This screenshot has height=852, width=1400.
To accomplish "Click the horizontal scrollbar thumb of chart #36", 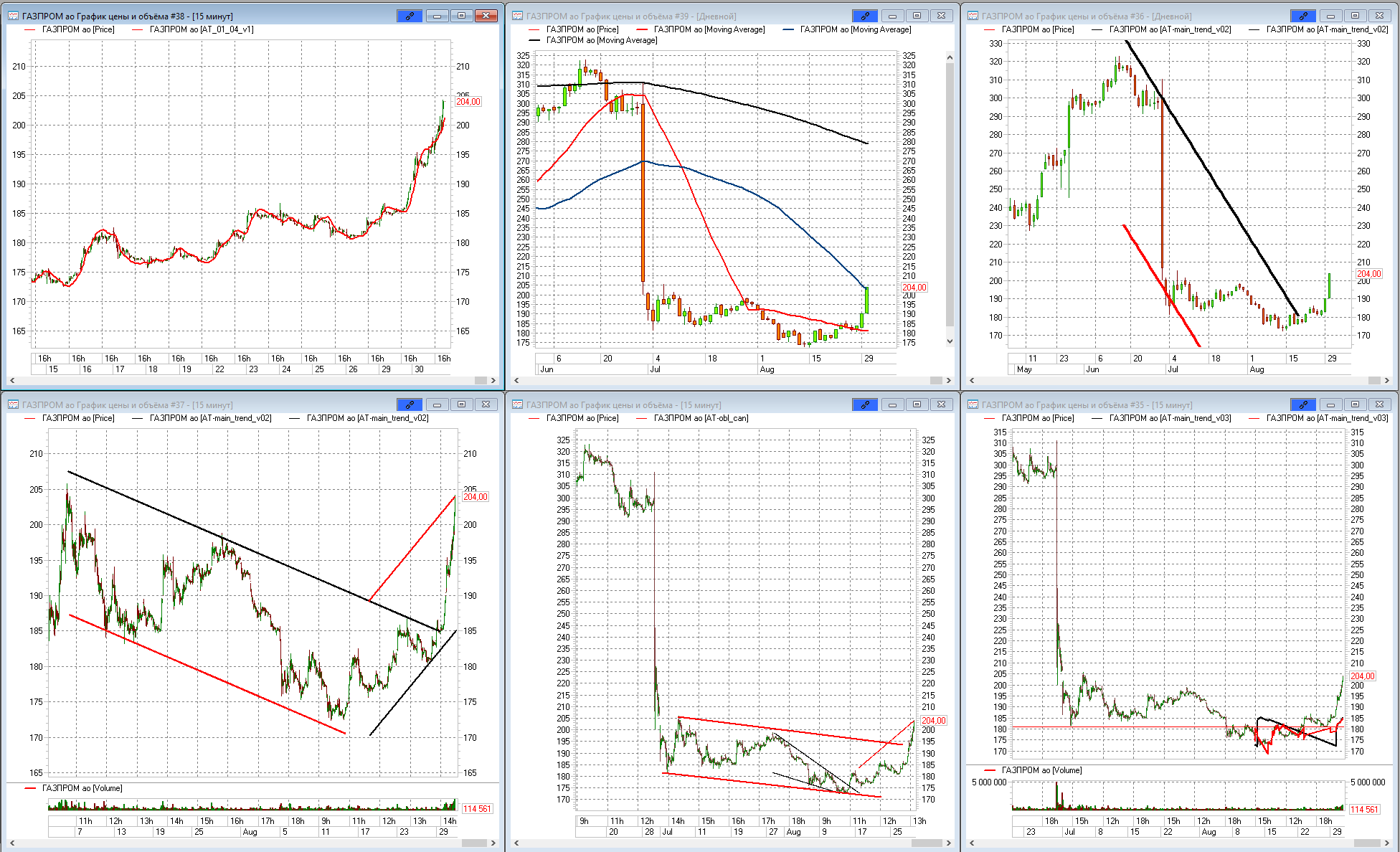I will 1374,381.
